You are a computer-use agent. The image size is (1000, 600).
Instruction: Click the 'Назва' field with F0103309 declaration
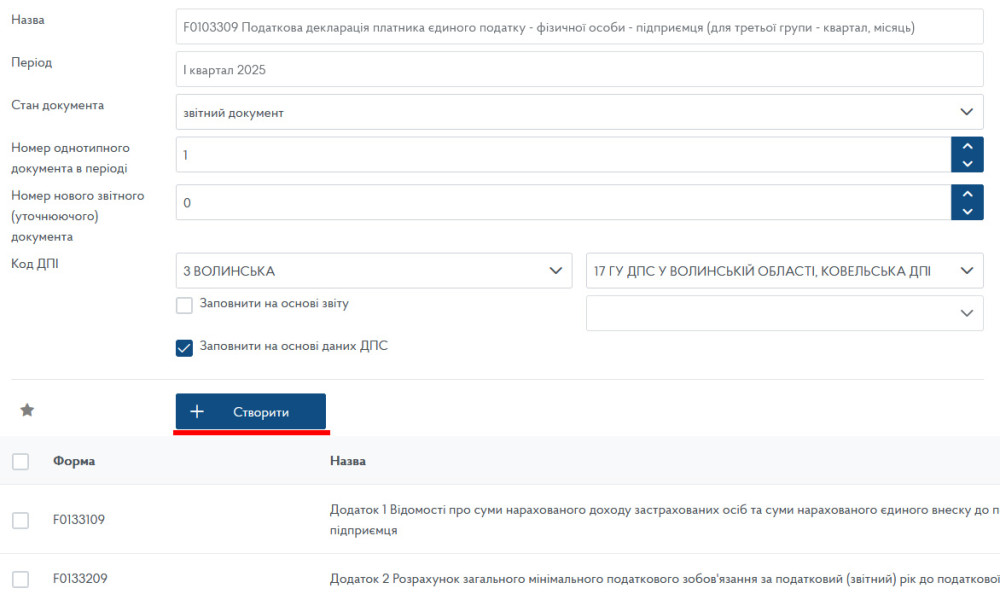[579, 27]
